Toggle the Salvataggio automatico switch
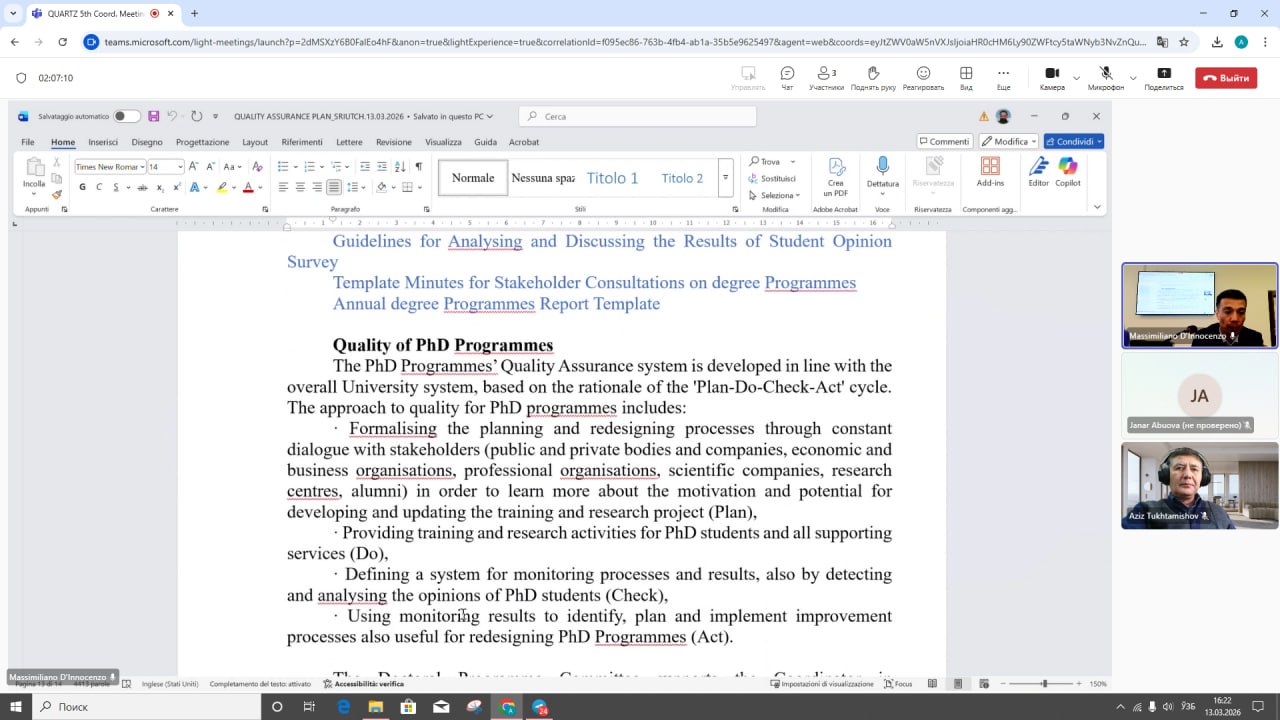The image size is (1280, 720). [x=127, y=116]
